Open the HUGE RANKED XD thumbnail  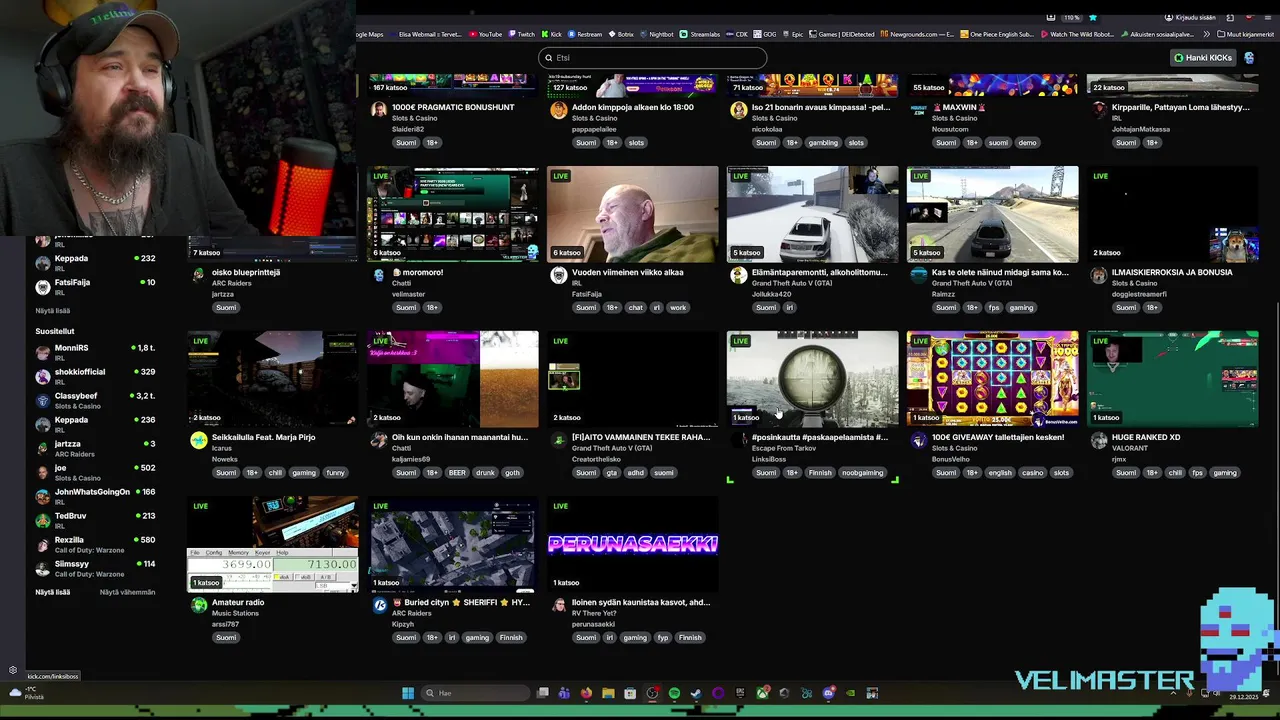coord(1173,379)
